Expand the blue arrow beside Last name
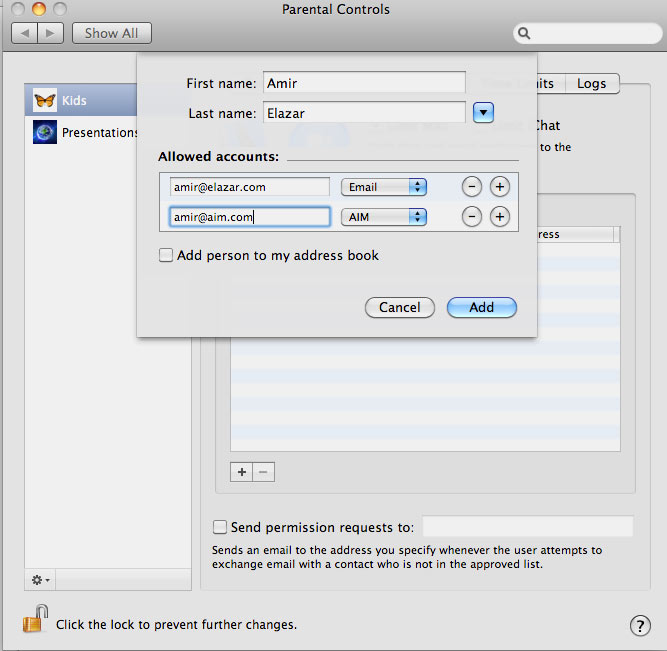Screen dimensions: 667x651 pos(483,113)
